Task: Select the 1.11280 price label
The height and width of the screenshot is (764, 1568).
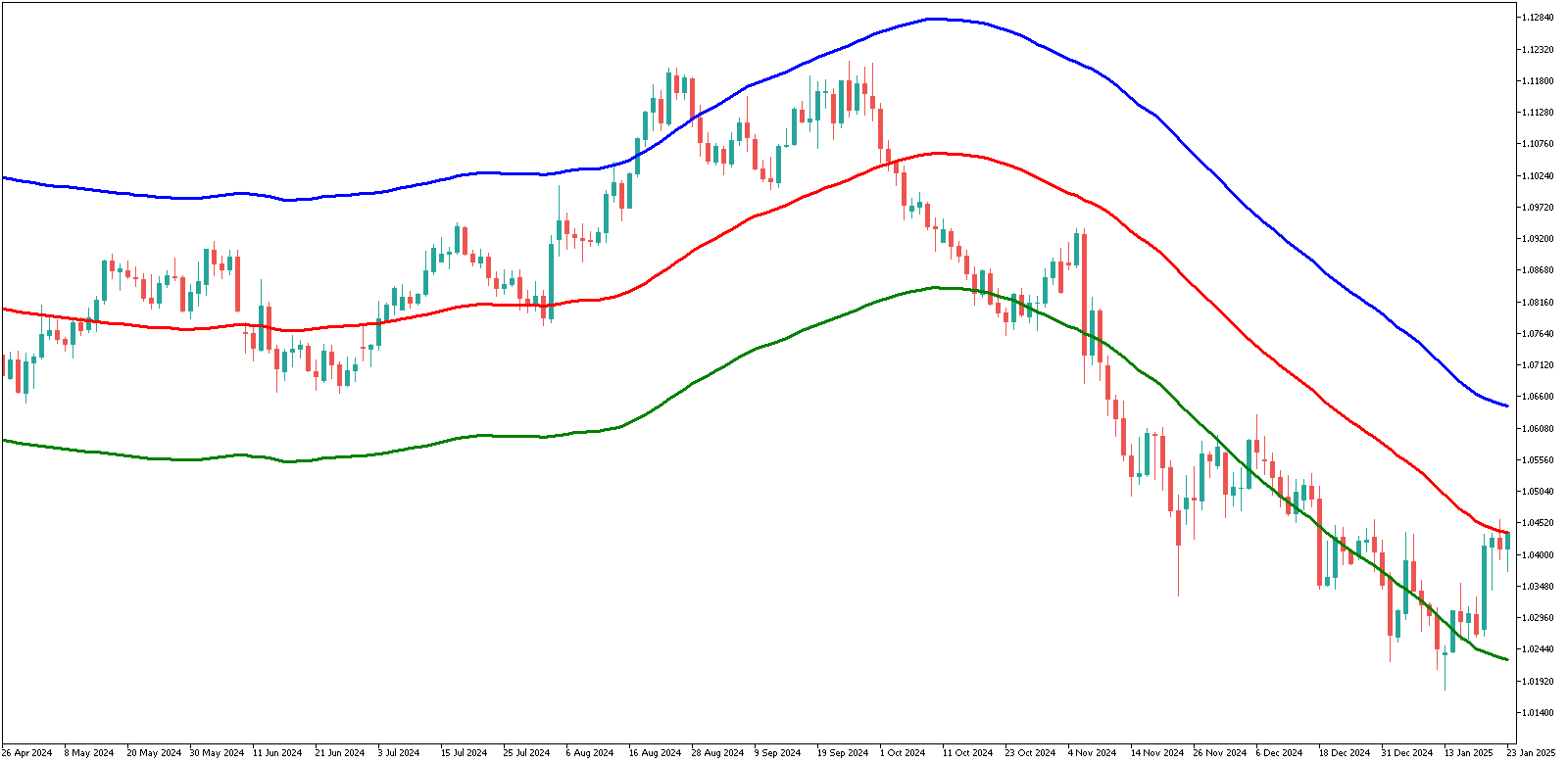Action: (1538, 113)
